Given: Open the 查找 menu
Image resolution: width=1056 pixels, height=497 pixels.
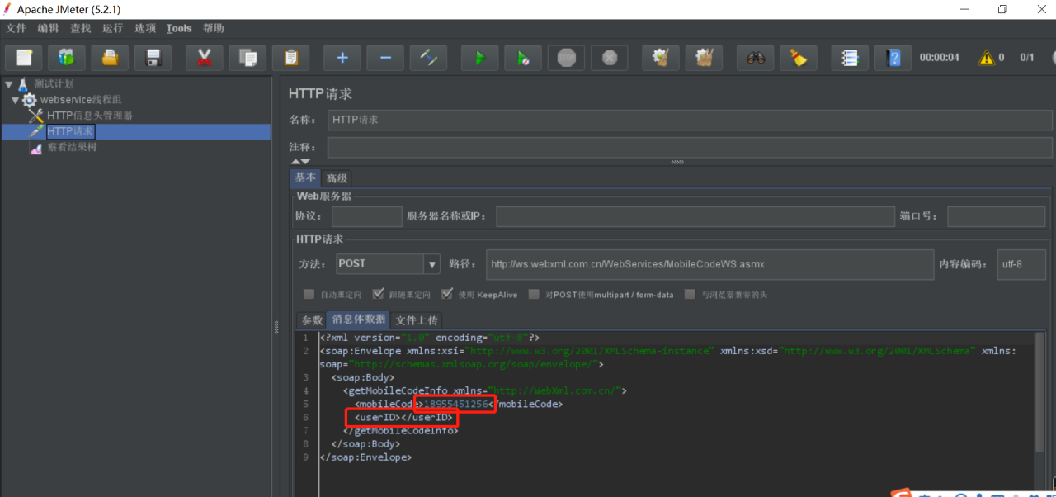Looking at the screenshot, I should pyautogui.click(x=80, y=28).
